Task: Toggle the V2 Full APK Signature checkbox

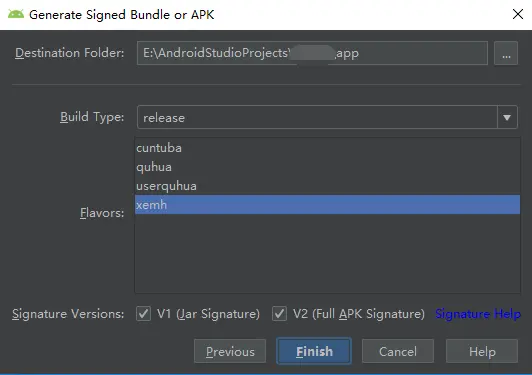Action: point(279,314)
